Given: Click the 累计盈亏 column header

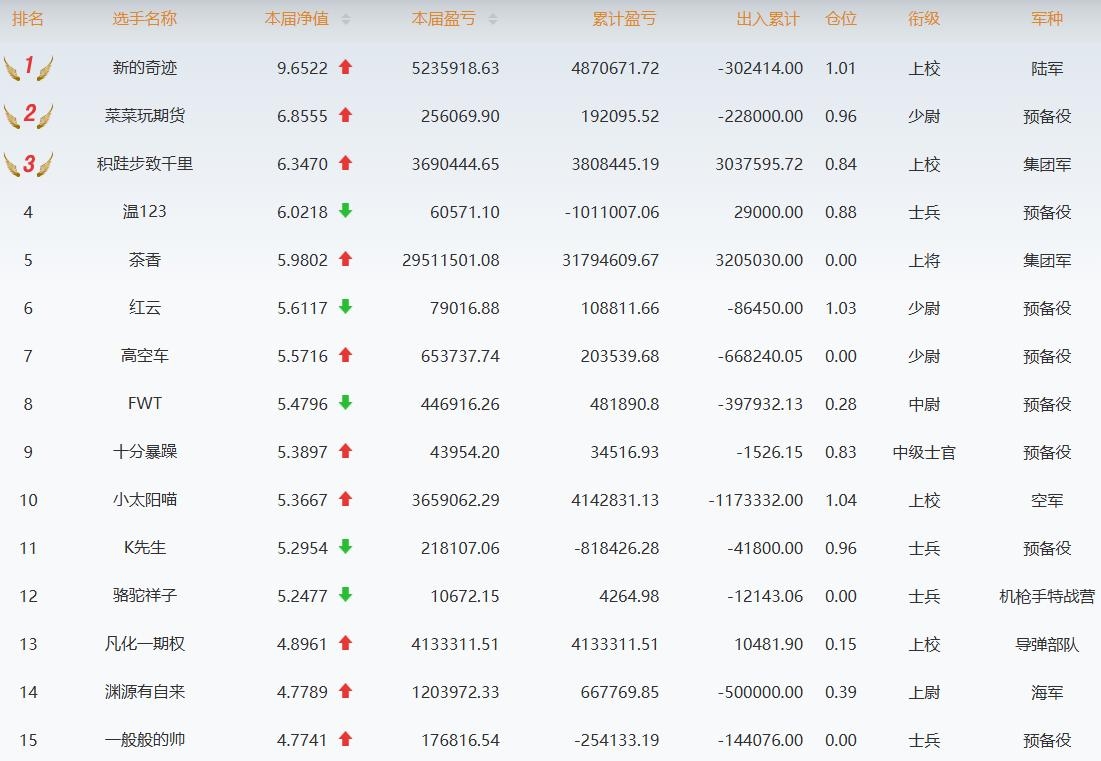Looking at the screenshot, I should pyautogui.click(x=624, y=19).
